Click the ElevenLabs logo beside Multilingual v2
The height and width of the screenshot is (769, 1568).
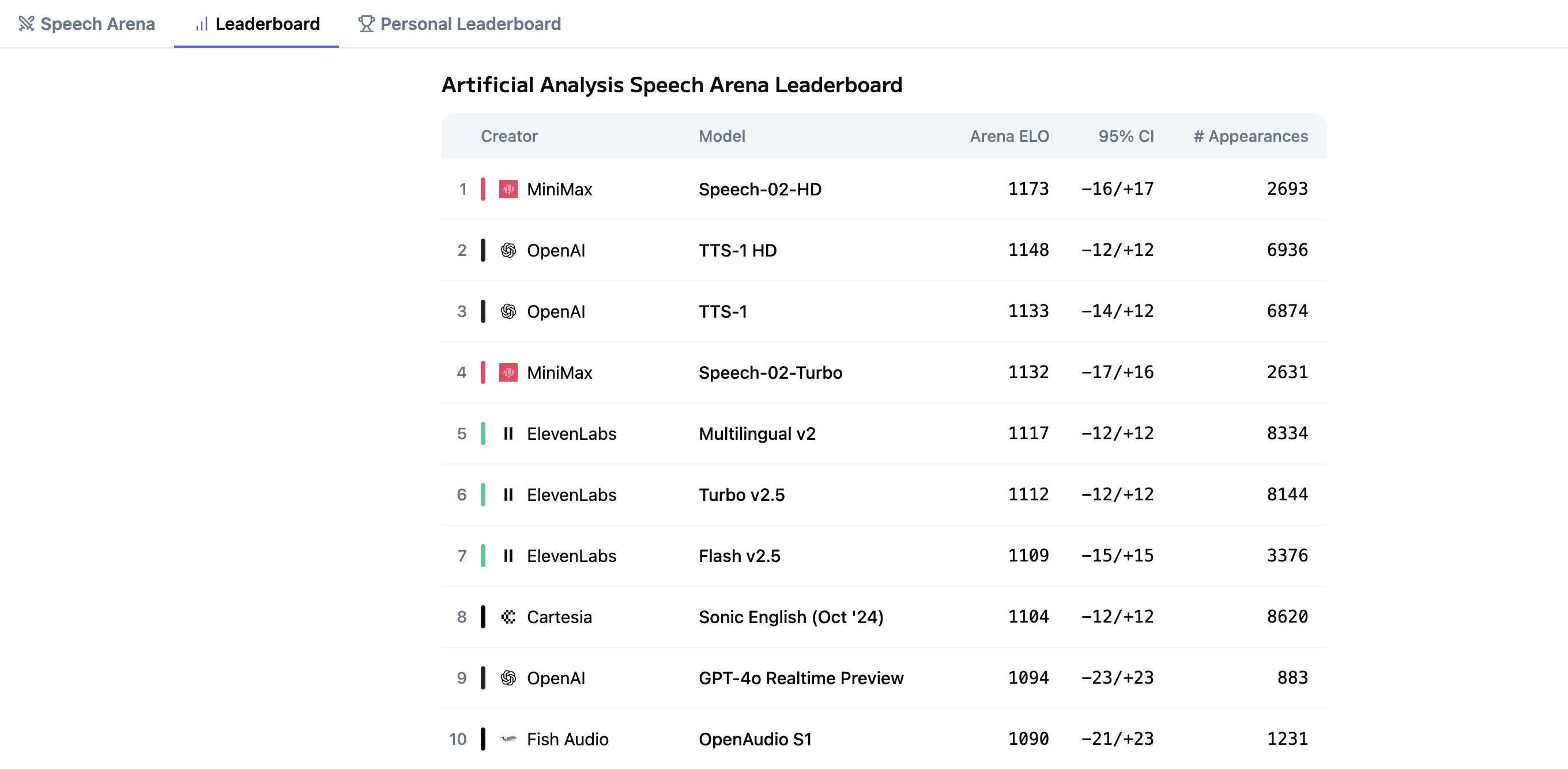click(x=508, y=433)
